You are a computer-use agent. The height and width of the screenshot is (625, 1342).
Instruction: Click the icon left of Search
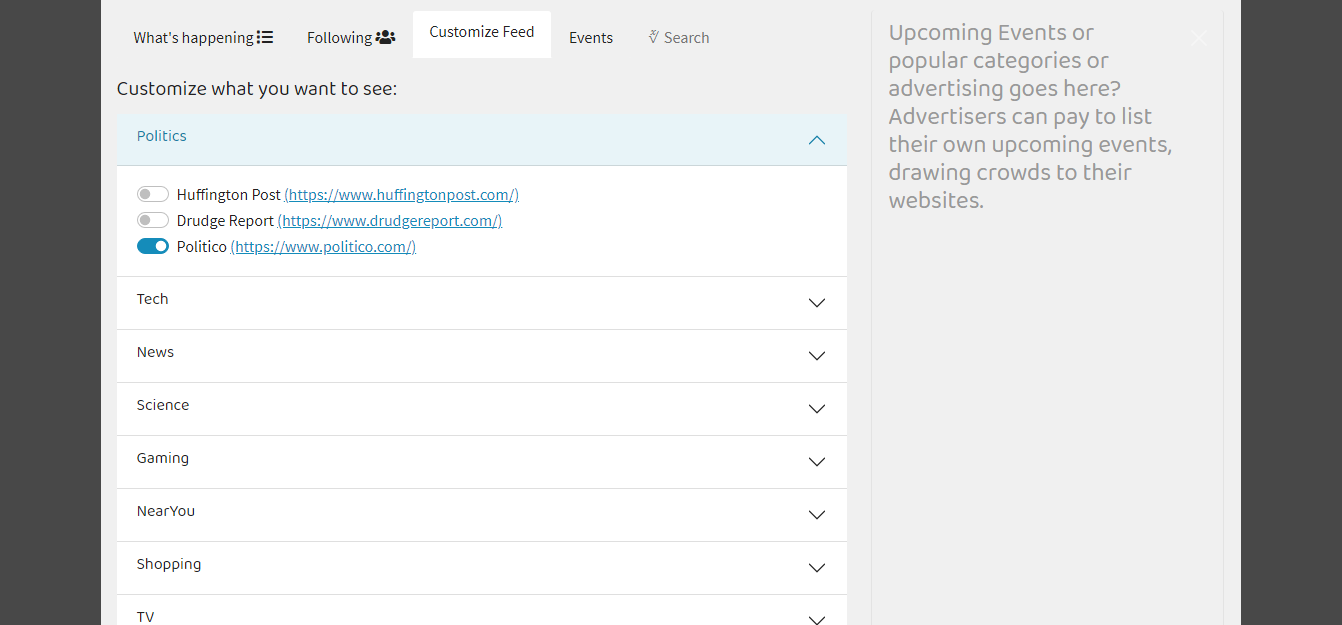point(654,37)
